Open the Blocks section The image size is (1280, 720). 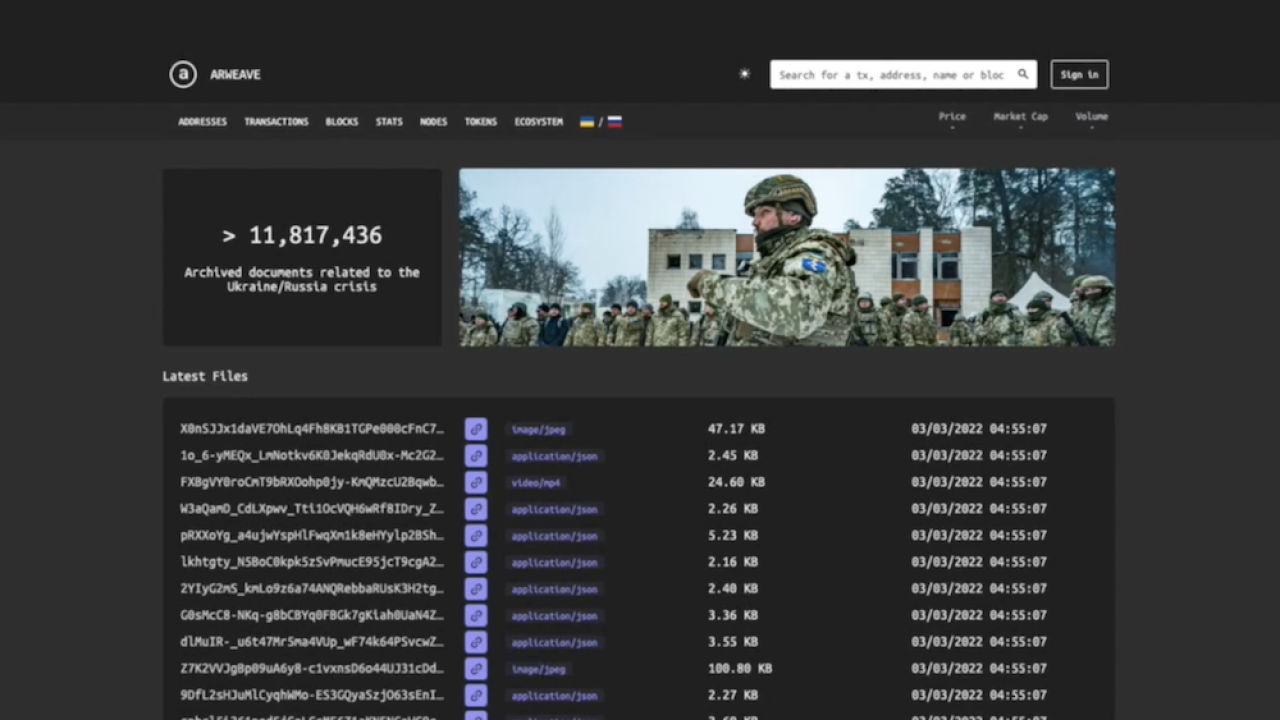pyautogui.click(x=342, y=122)
